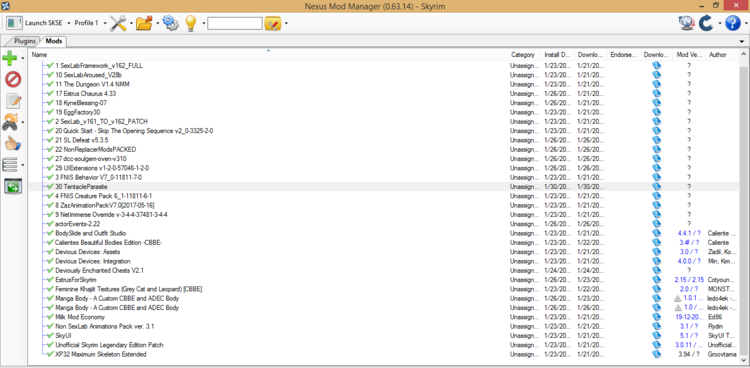Toggle the green checkmark for SkyUI
This screenshot has width=750, height=368.
50,335
